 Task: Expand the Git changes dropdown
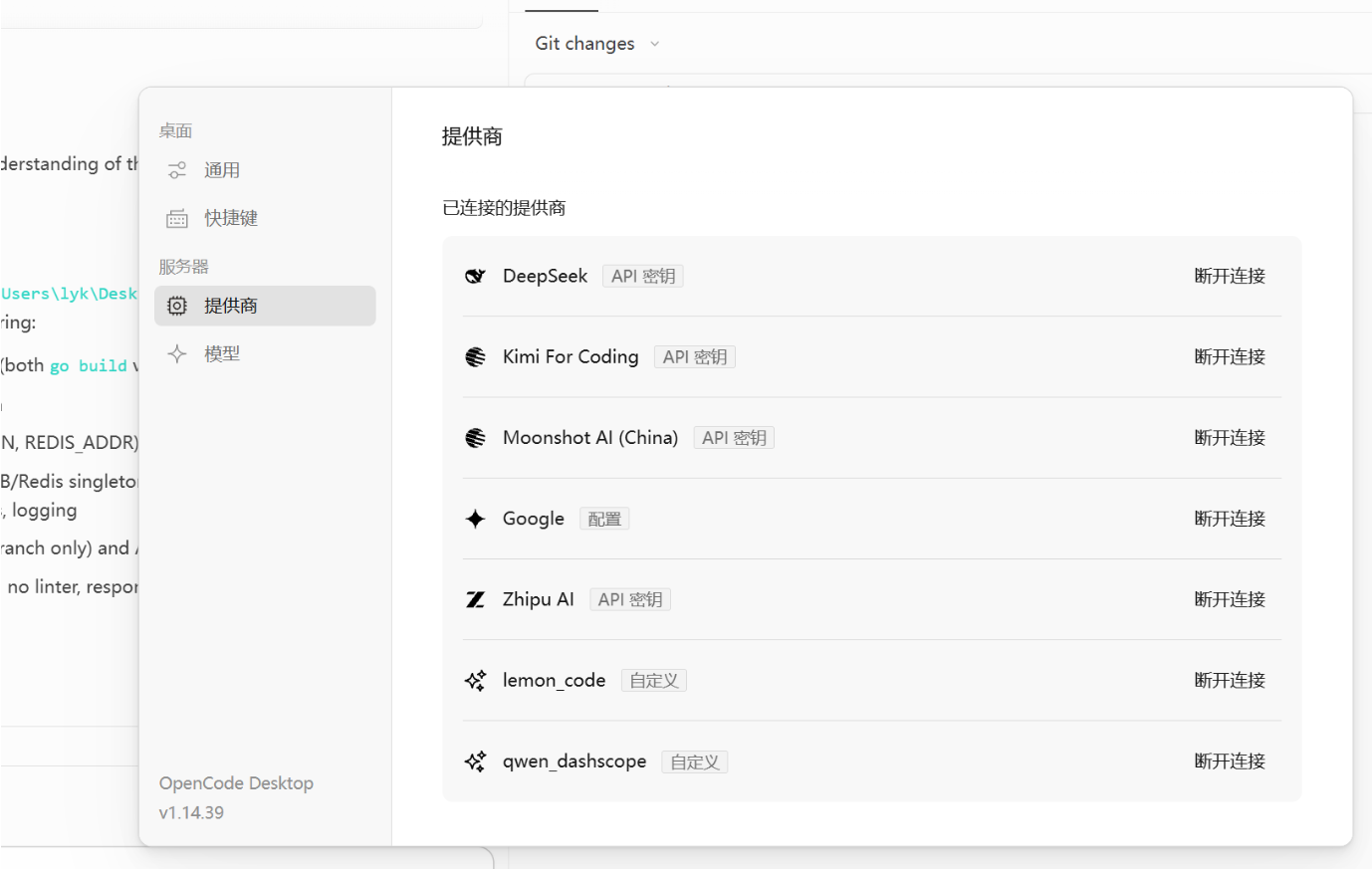coord(597,44)
